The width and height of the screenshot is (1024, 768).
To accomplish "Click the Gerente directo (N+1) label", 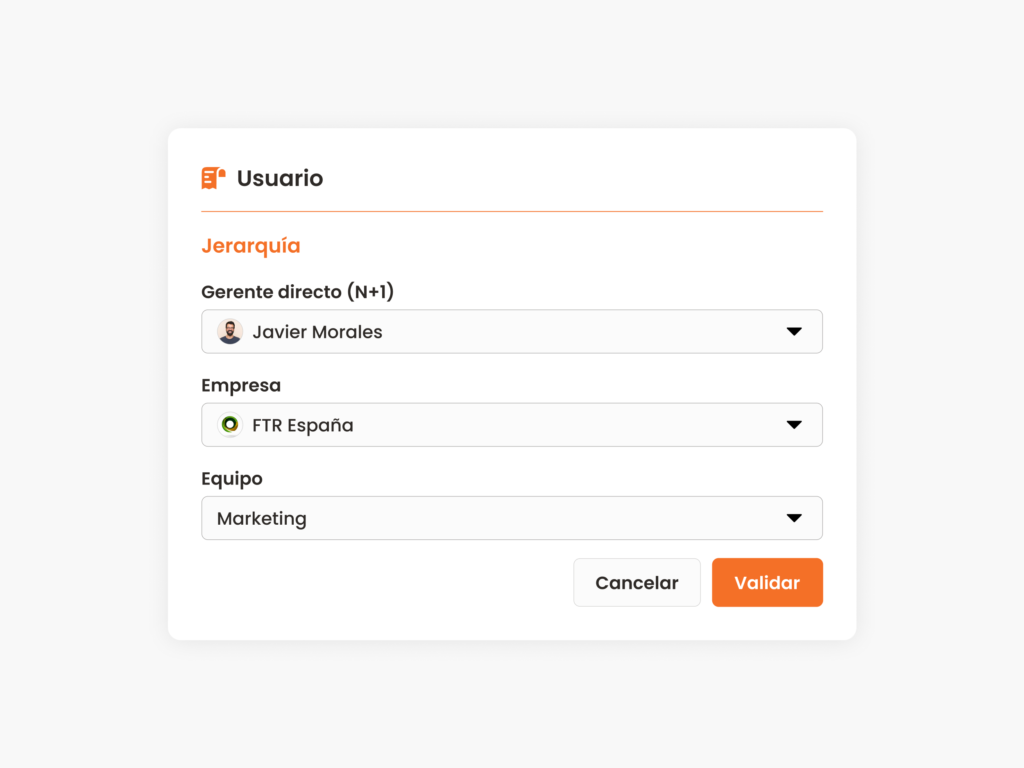I will tap(297, 291).
